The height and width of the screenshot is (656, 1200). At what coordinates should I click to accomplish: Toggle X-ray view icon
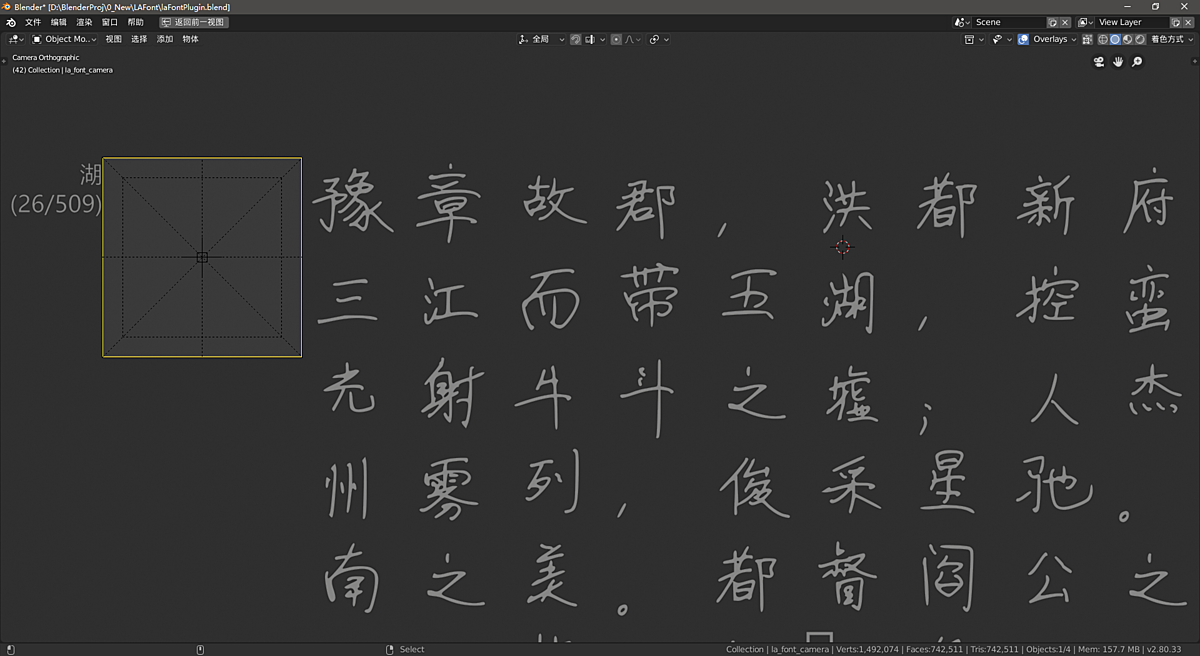(x=1088, y=39)
